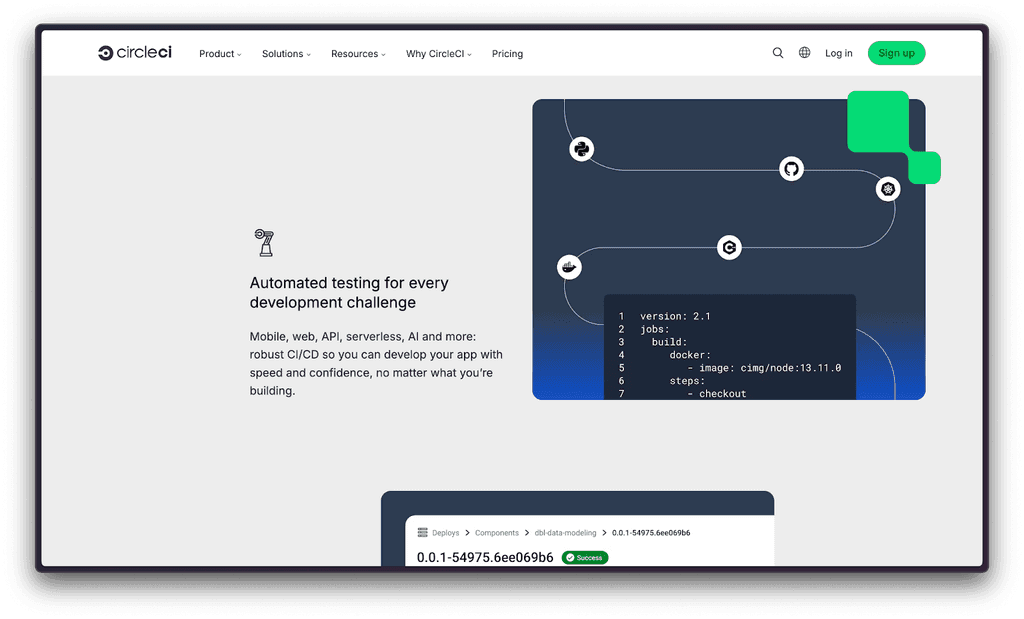Click the robot arm illustration icon
Screen dimensions: 1024x619
click(x=264, y=242)
